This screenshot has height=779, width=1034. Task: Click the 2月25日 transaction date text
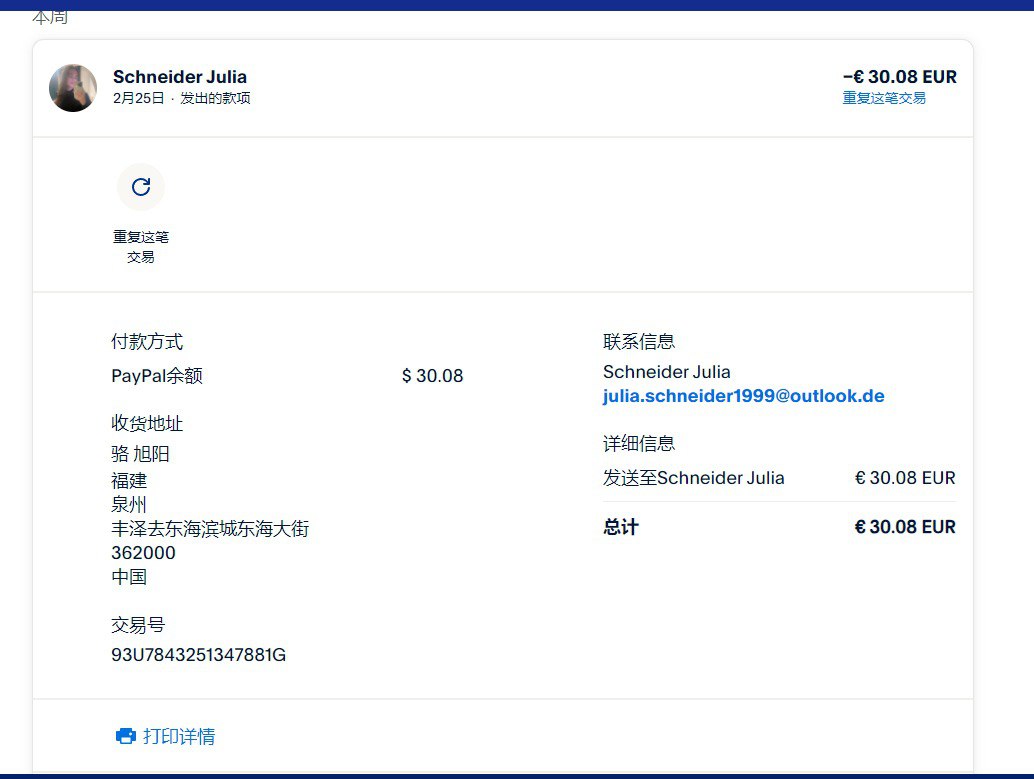[x=138, y=98]
